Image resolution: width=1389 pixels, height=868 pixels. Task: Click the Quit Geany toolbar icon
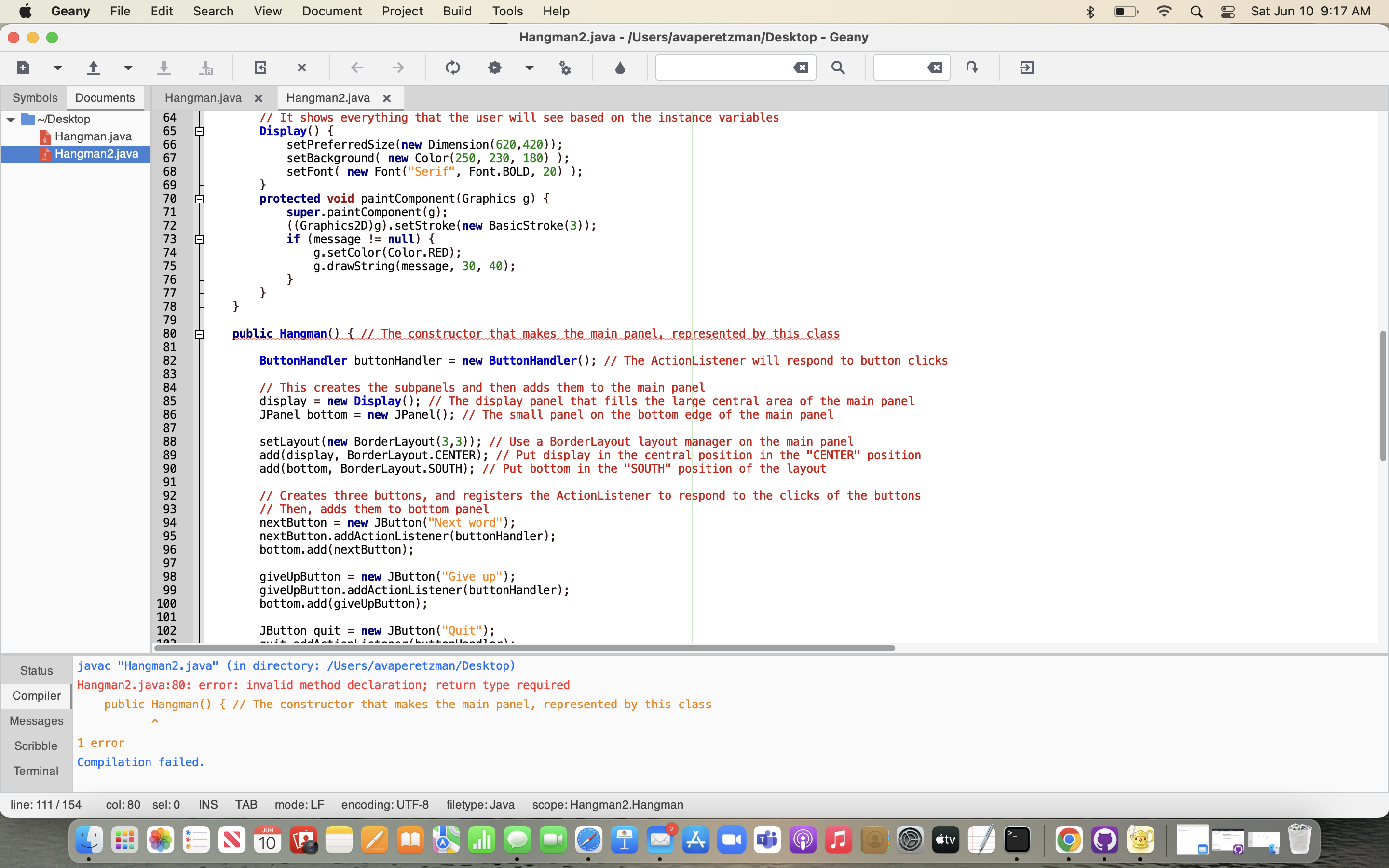coord(1027,68)
